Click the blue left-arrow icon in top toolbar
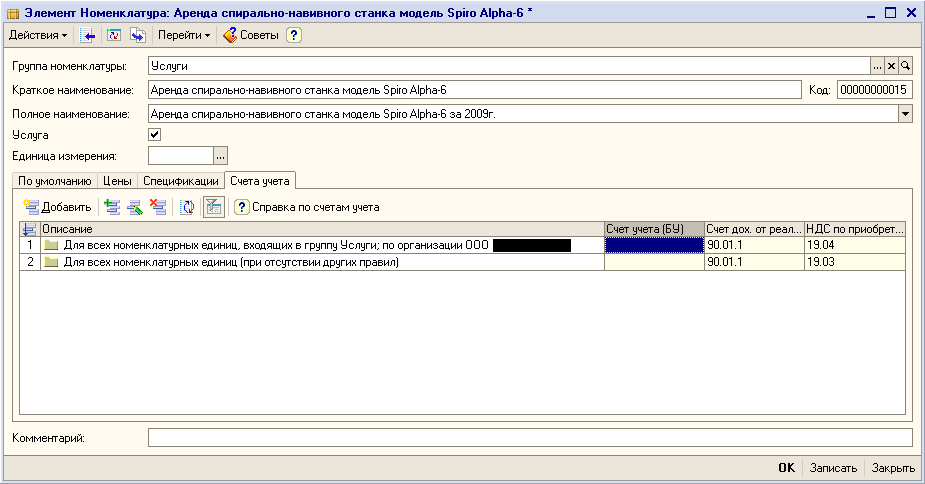 point(89,35)
